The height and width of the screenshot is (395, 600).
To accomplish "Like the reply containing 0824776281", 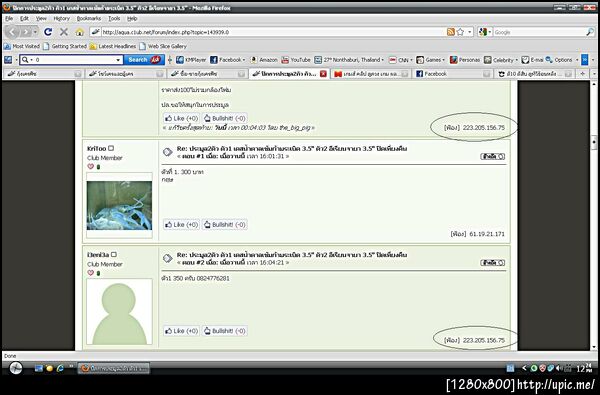I will [181, 331].
